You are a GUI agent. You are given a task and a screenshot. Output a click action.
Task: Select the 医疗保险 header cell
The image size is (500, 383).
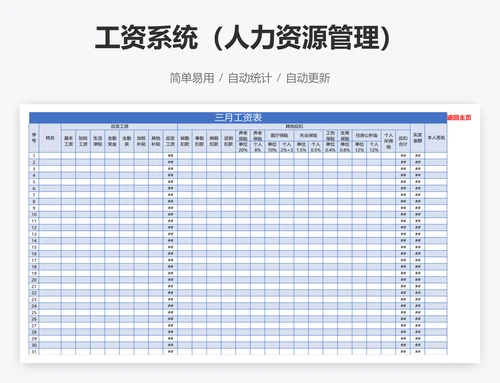(279, 135)
